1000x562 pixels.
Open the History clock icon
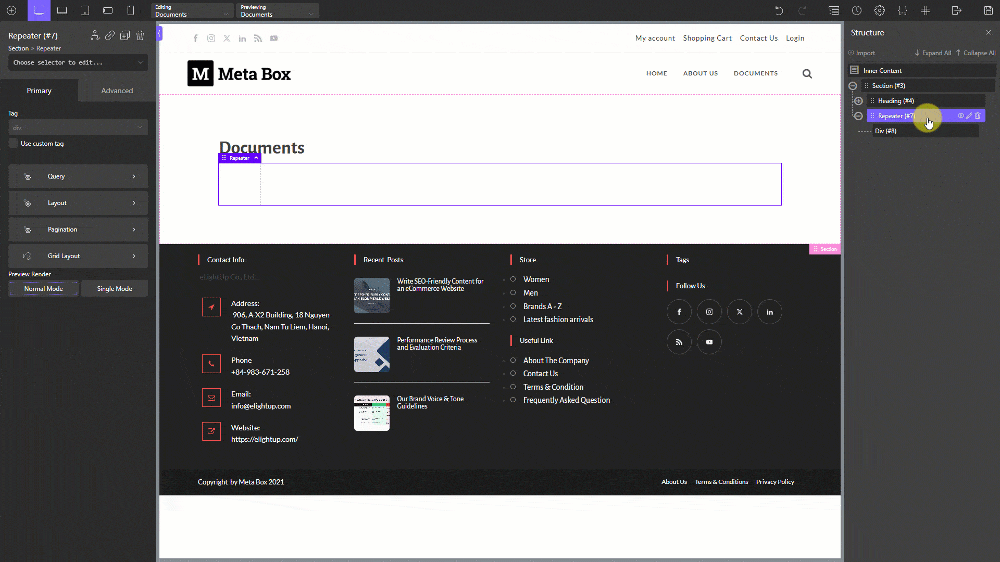857,10
